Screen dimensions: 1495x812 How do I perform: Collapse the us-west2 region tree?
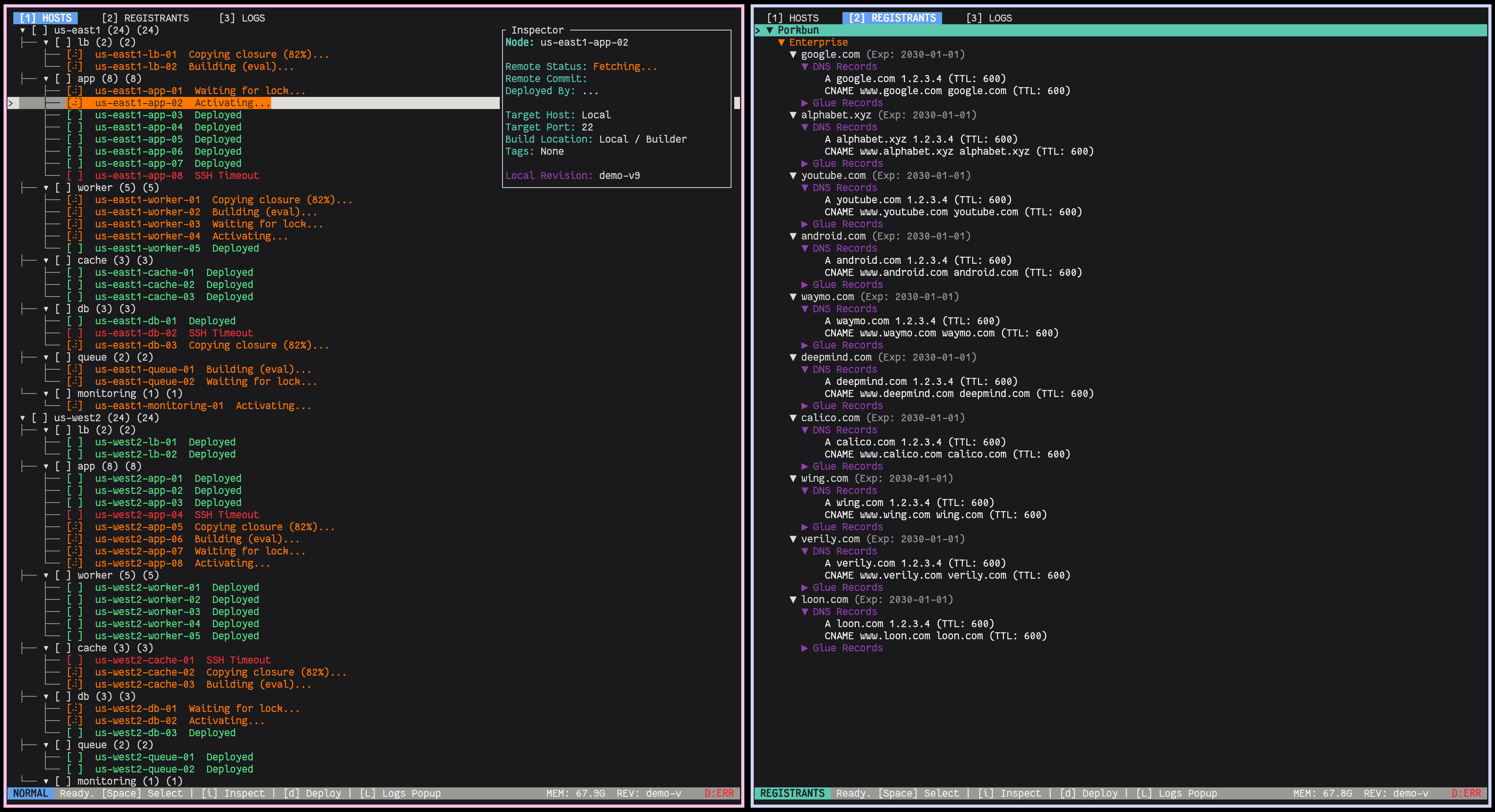[23, 418]
